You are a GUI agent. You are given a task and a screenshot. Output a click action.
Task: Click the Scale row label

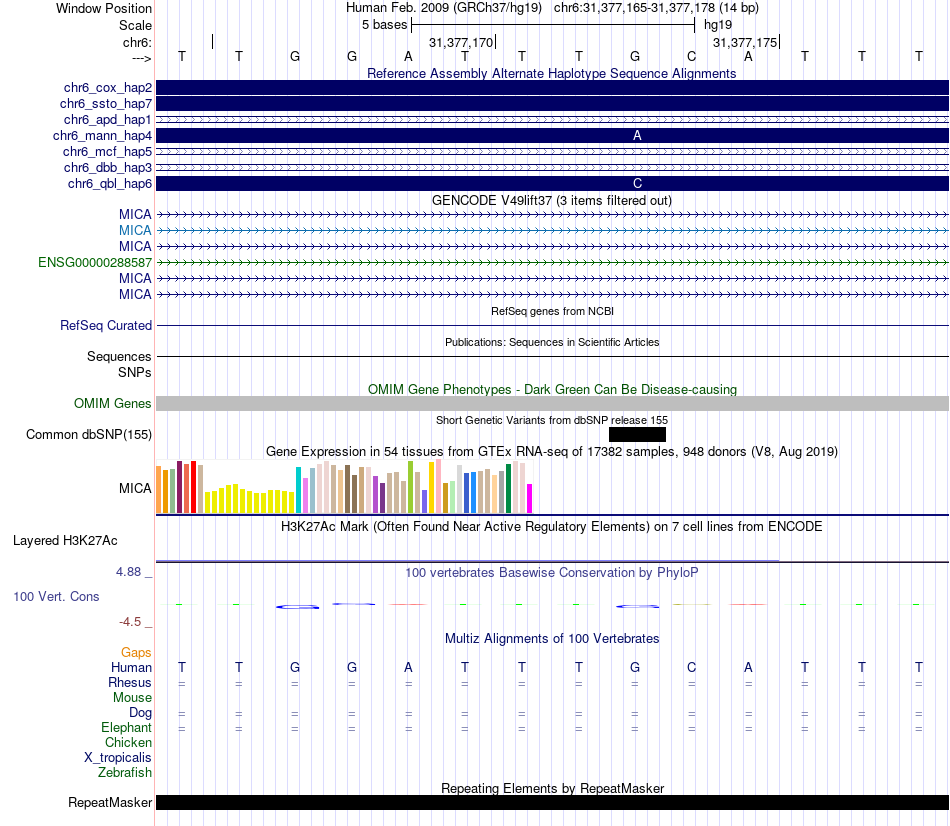[x=135, y=25]
